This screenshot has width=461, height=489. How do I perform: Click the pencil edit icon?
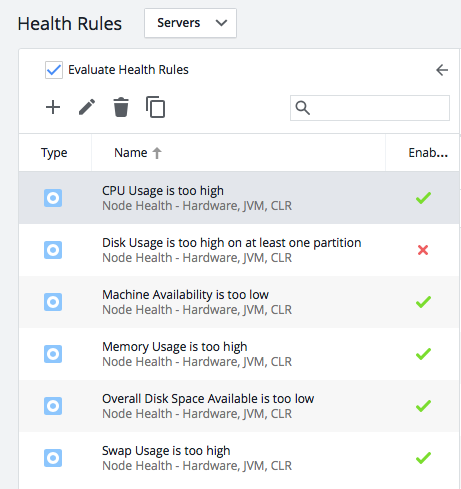(x=87, y=107)
